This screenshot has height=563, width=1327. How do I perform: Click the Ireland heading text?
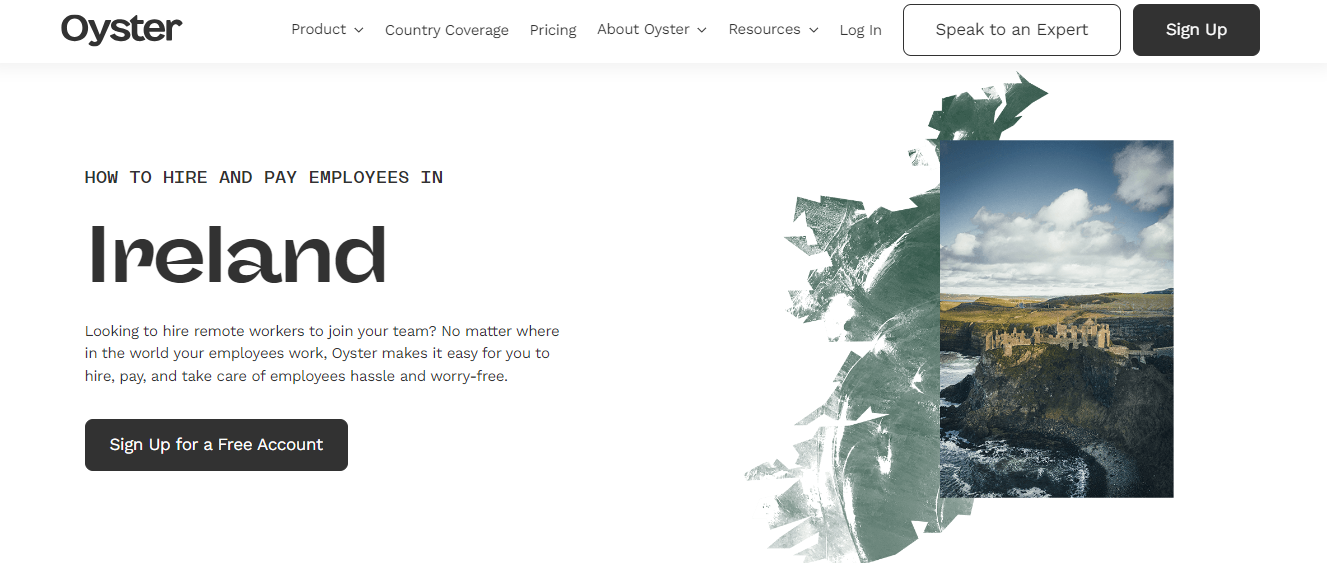[x=237, y=254]
